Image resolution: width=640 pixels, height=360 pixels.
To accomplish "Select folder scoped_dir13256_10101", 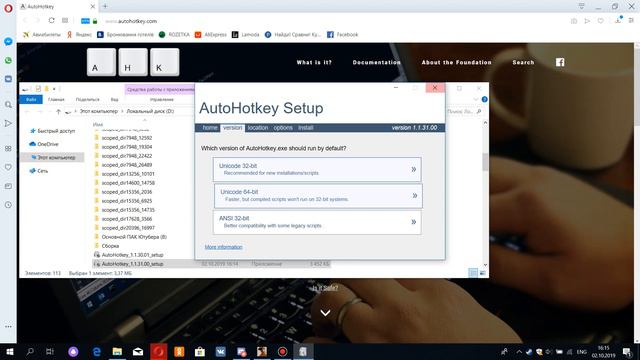I will (124, 174).
